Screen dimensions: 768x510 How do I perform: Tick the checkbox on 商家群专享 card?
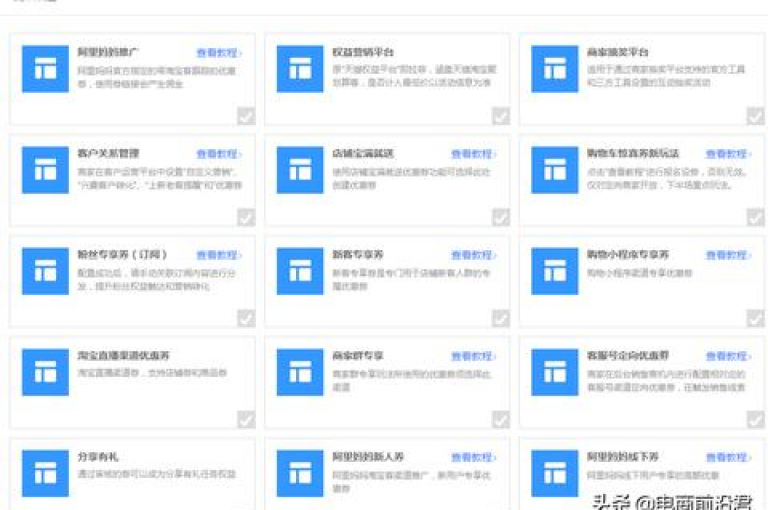(501, 419)
